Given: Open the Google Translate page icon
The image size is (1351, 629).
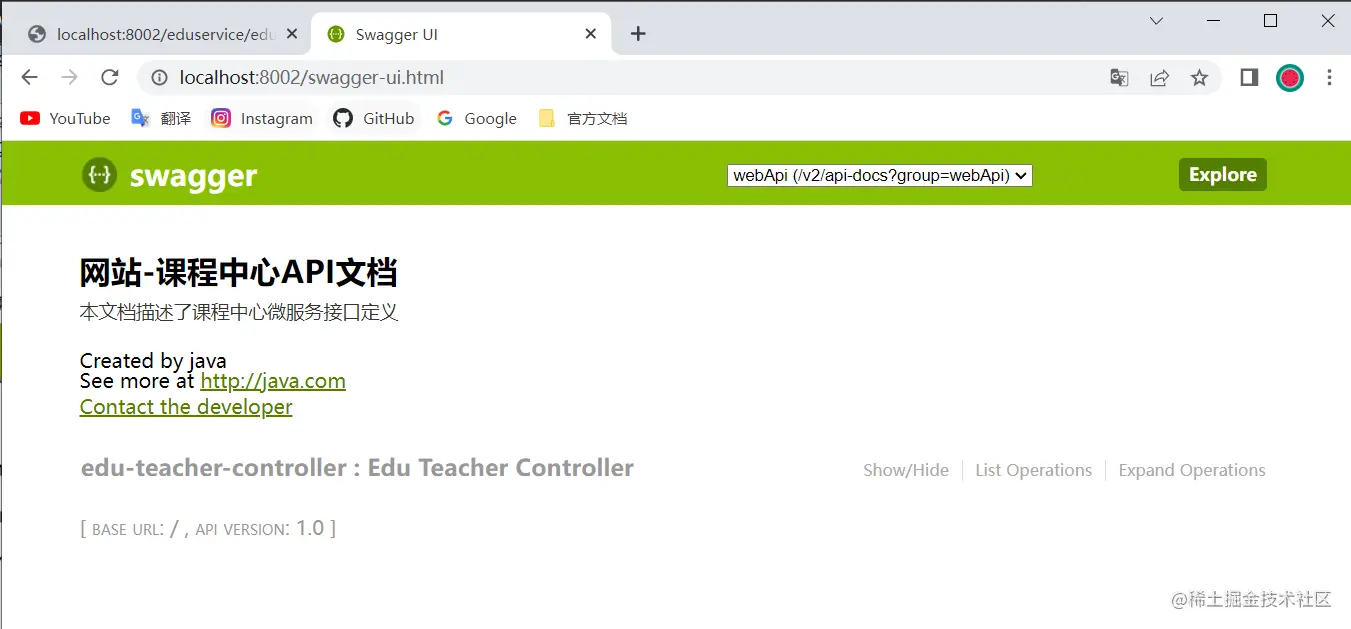Looking at the screenshot, I should point(1119,77).
